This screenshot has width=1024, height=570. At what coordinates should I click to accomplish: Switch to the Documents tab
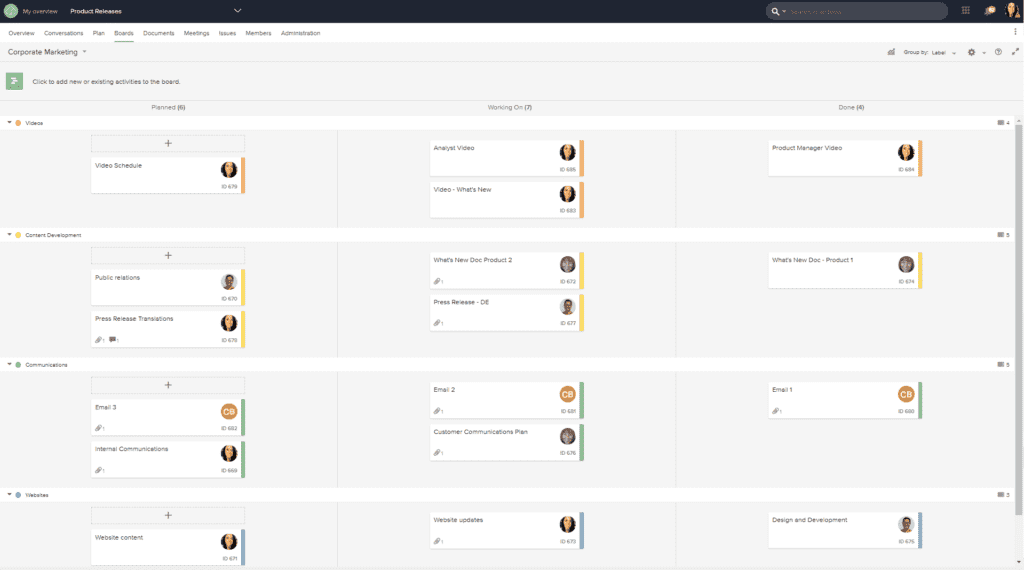[x=159, y=33]
